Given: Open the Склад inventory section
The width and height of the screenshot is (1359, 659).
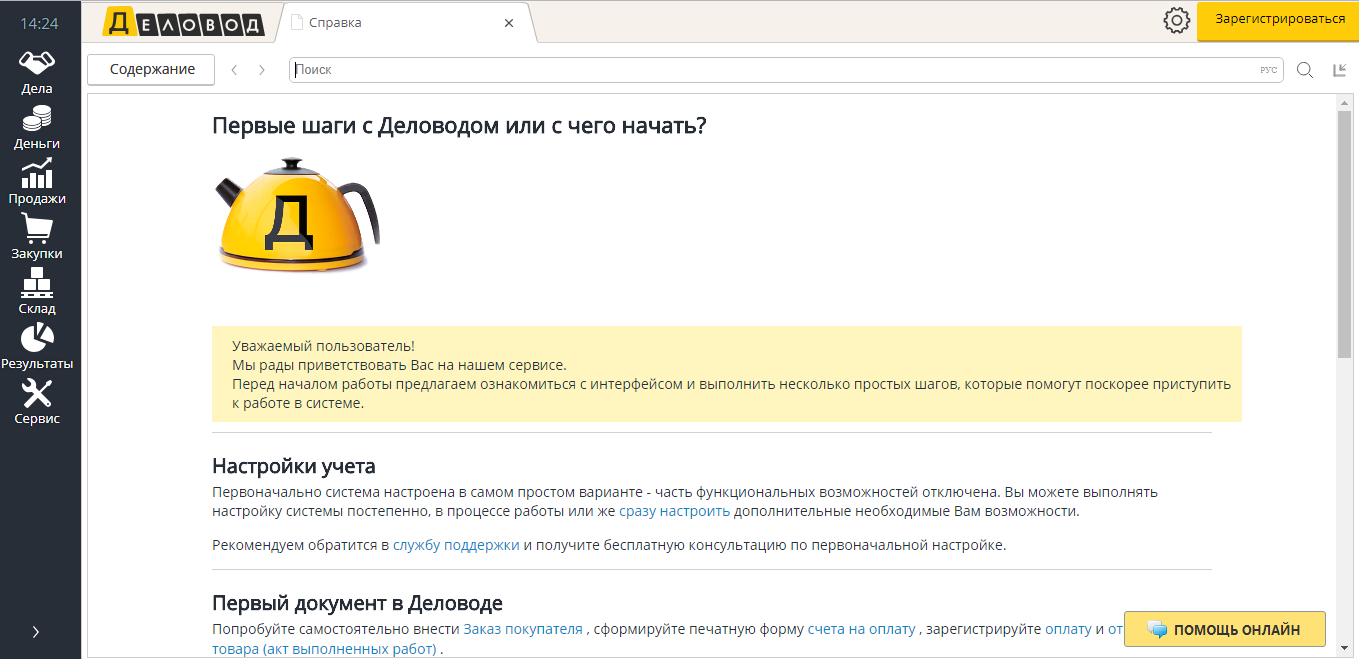Looking at the screenshot, I should coord(37,290).
